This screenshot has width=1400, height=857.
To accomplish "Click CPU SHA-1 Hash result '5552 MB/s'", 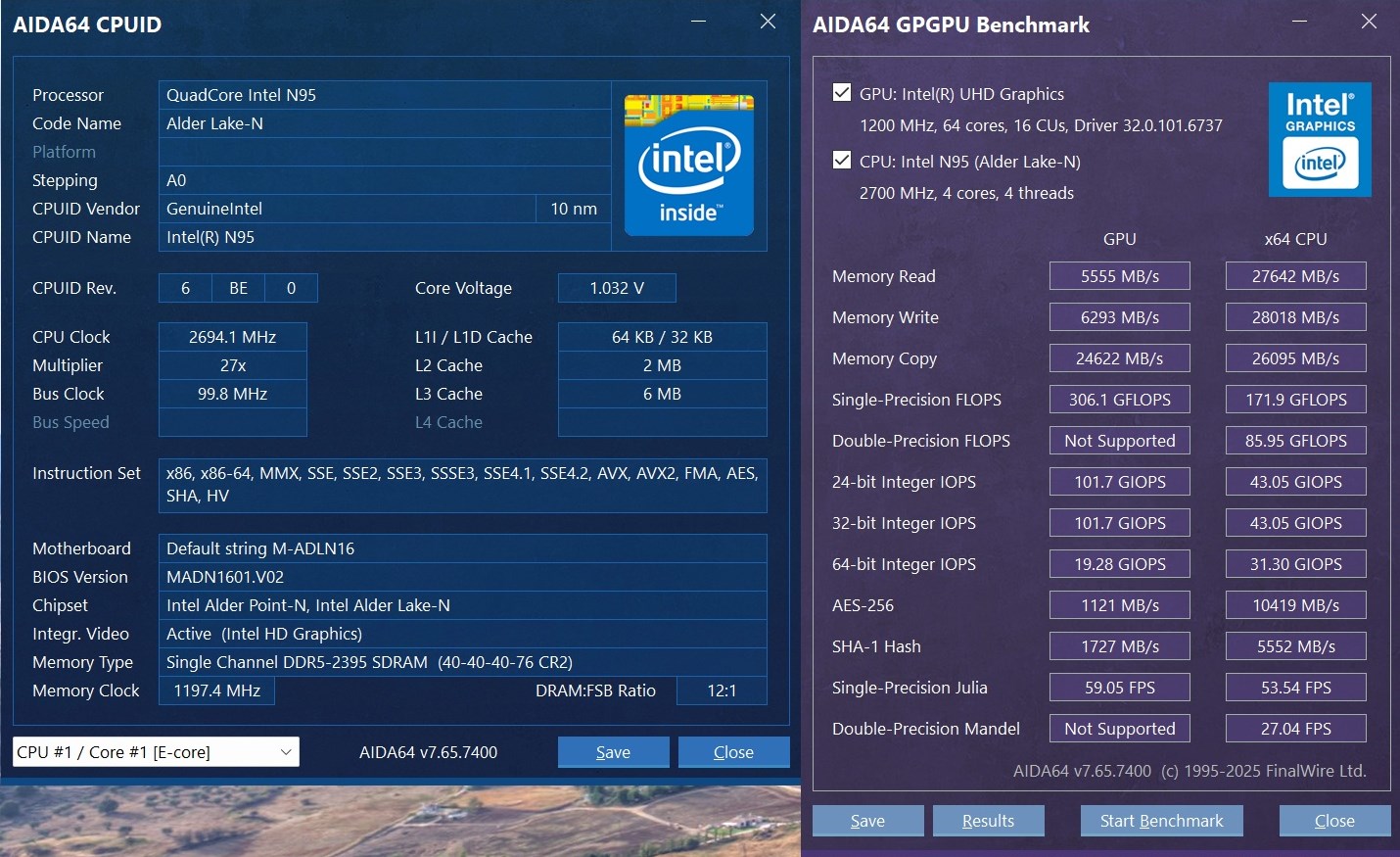I will (x=1296, y=646).
